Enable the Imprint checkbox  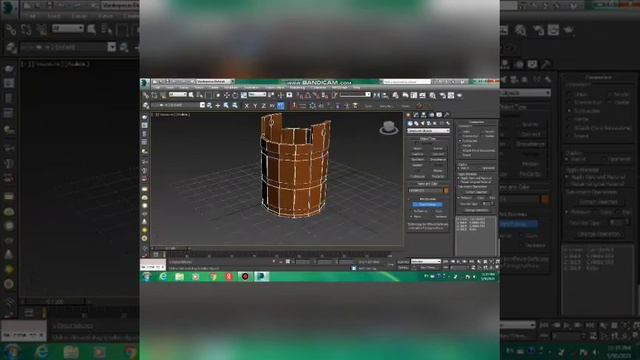point(482,131)
